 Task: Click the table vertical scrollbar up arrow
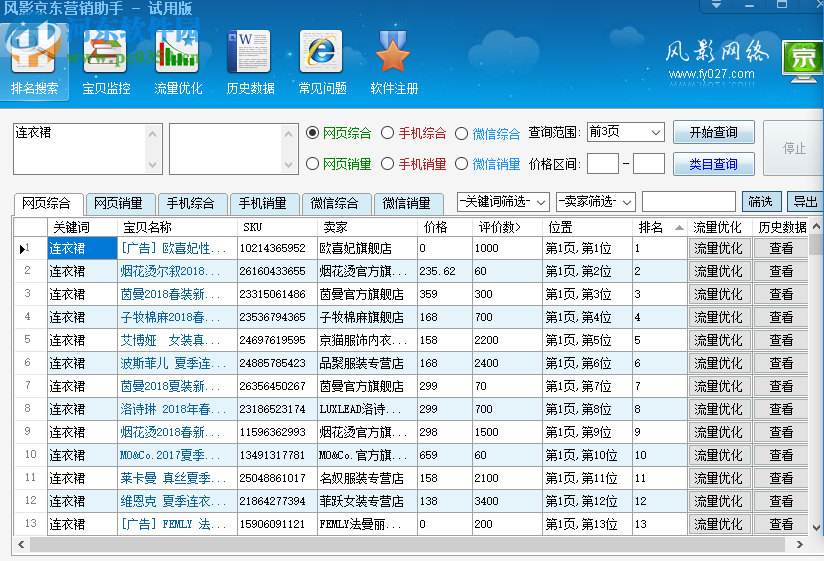[816, 226]
